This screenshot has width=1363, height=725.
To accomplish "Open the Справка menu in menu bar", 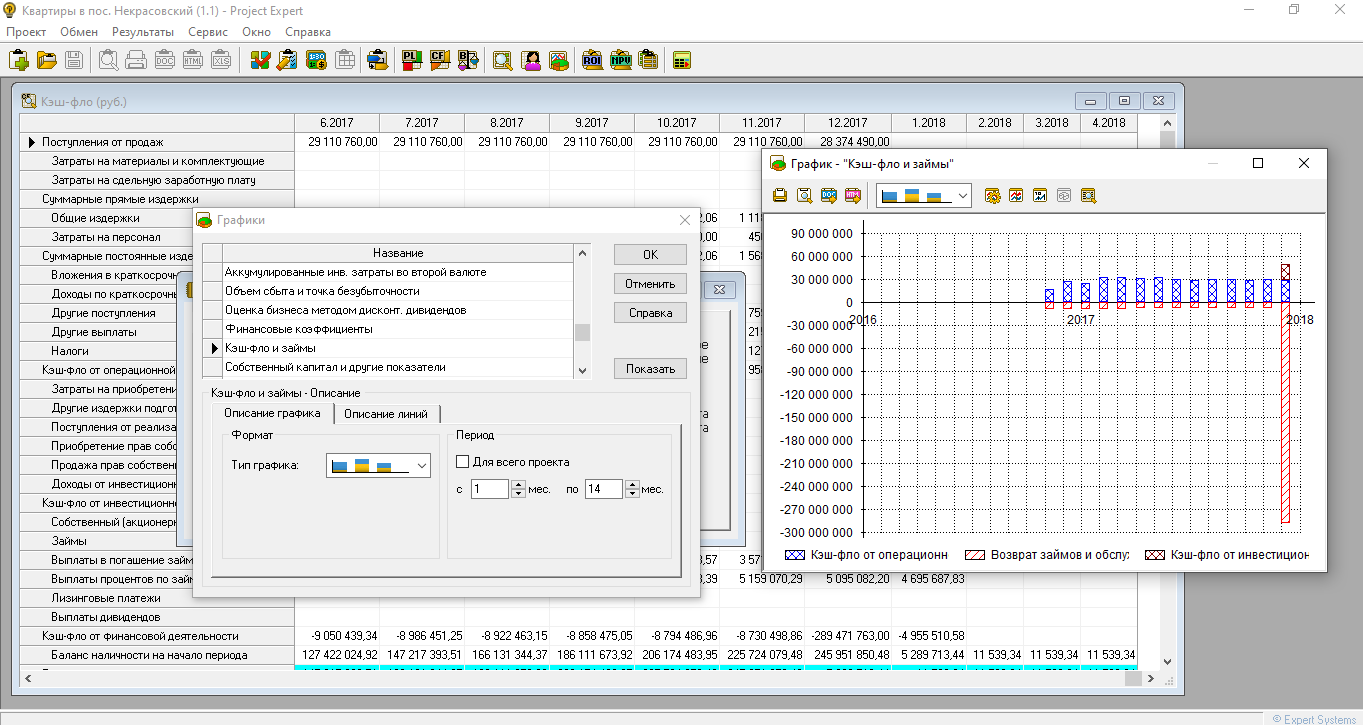I will click(308, 32).
